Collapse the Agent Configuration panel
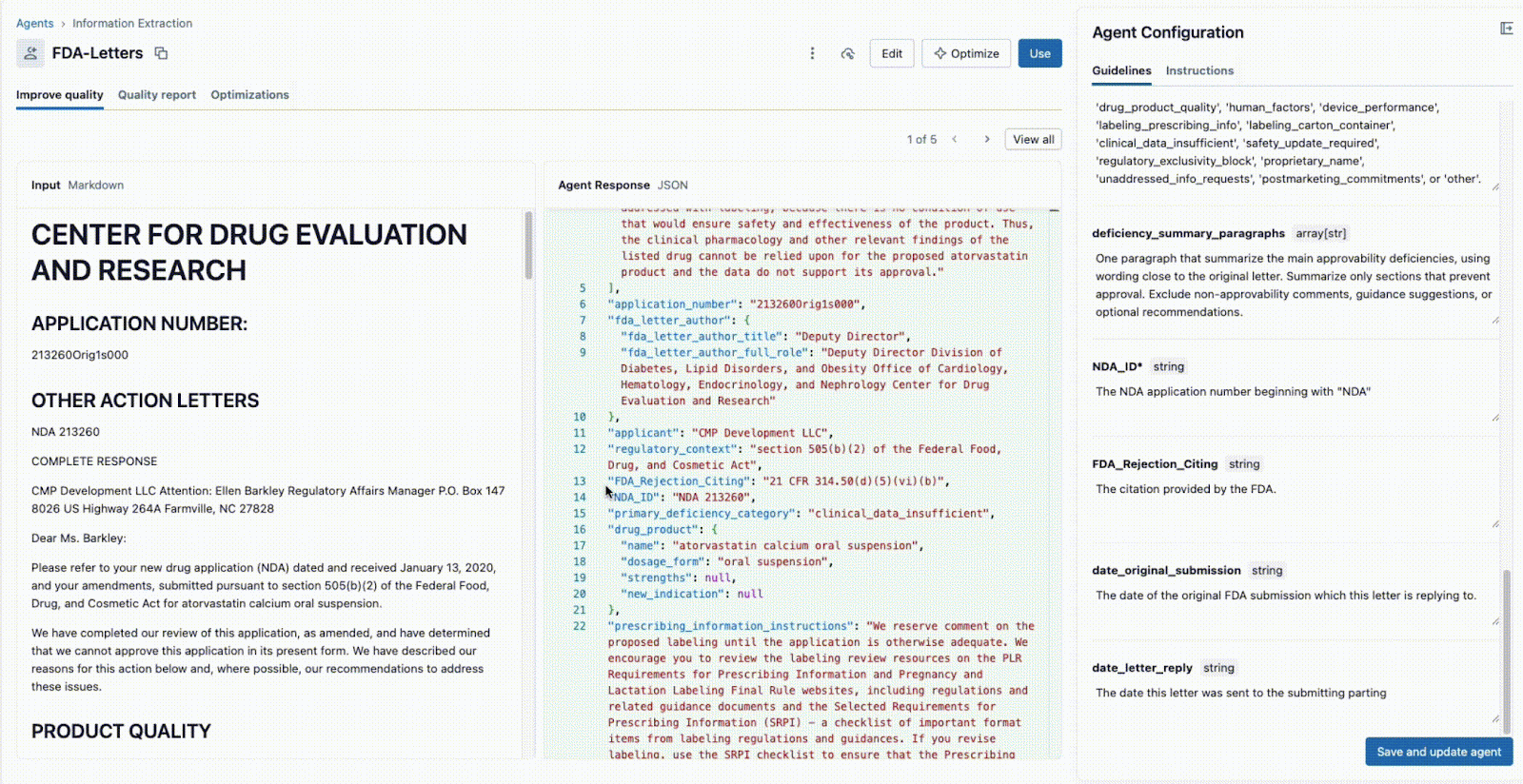The image size is (1523, 784). point(1506,29)
